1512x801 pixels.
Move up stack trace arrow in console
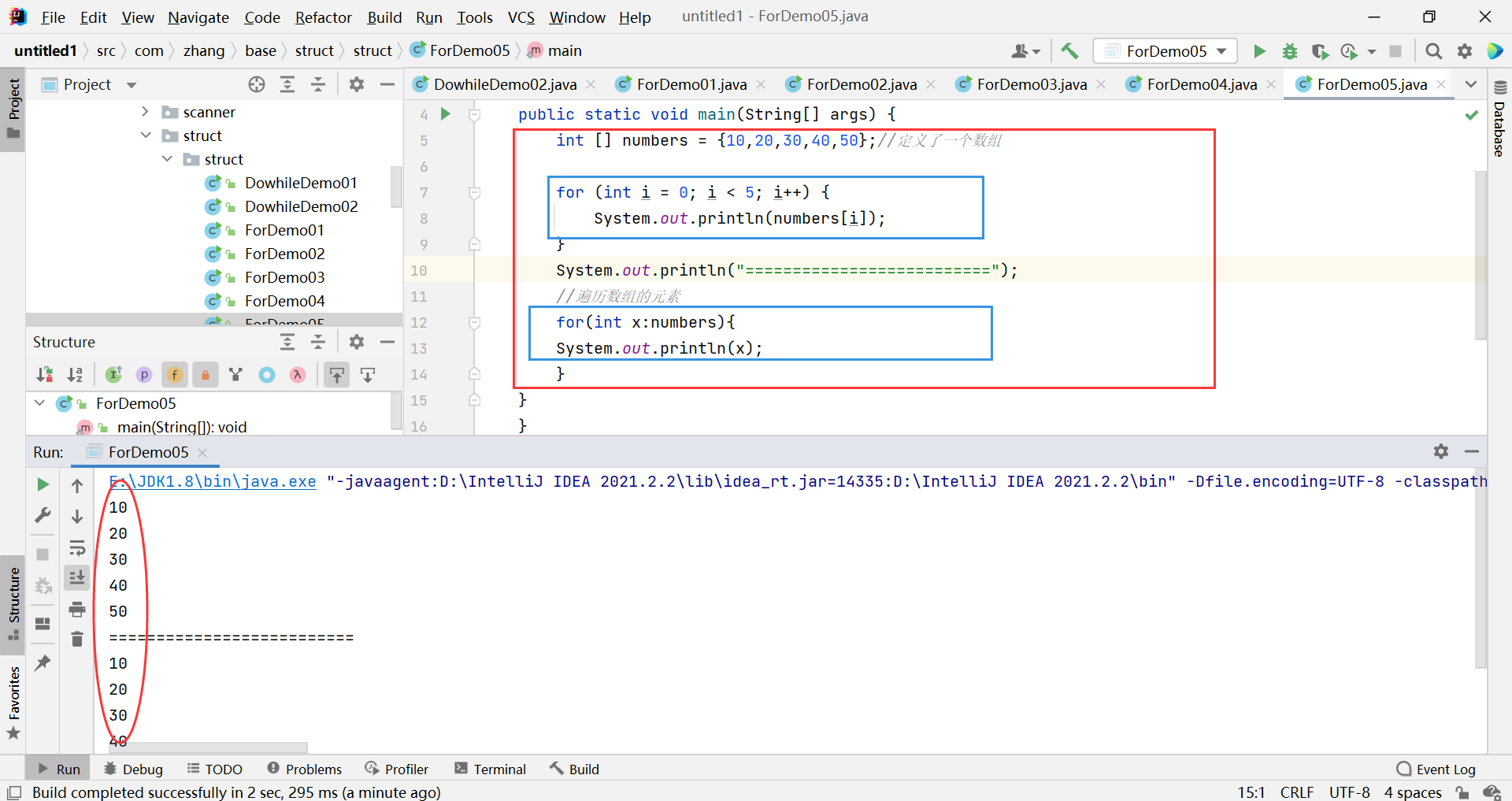pyautogui.click(x=77, y=486)
